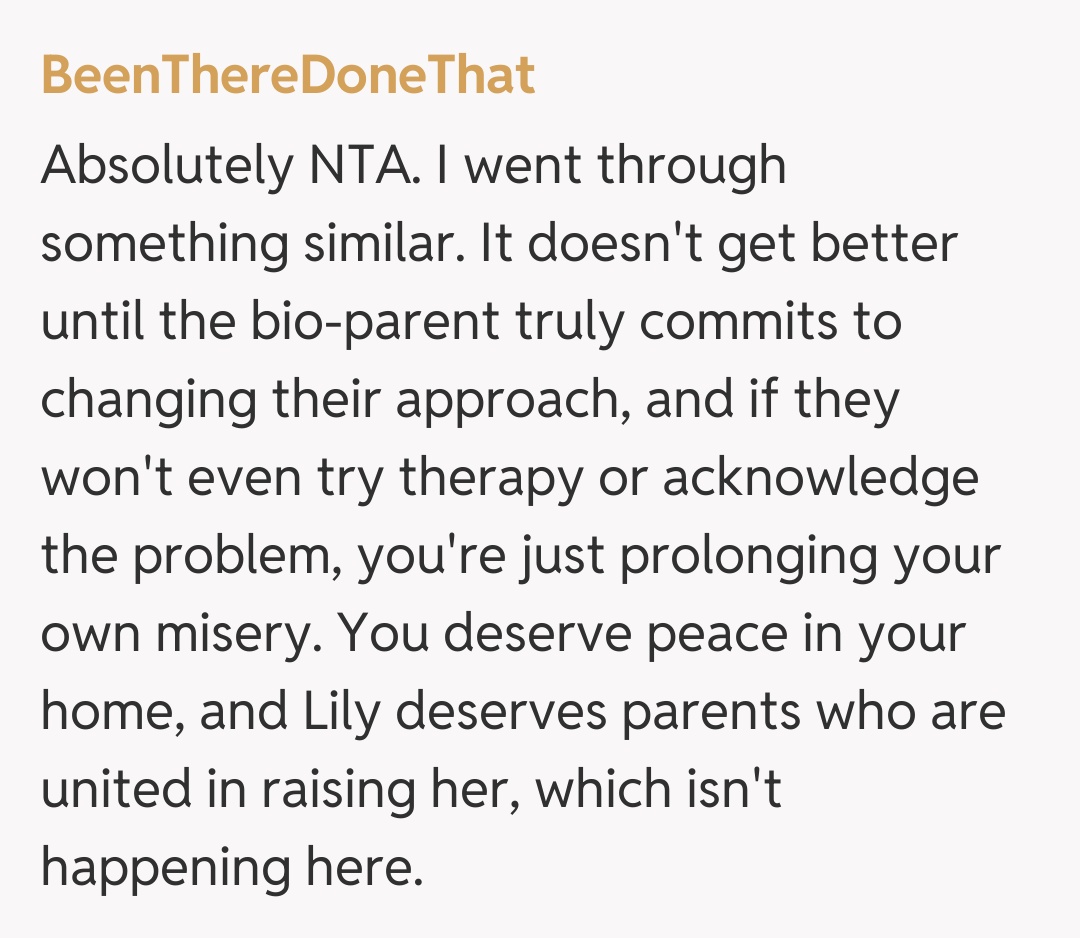
Task: Open the BeenThereDoneThat user profile
Action: click(288, 75)
